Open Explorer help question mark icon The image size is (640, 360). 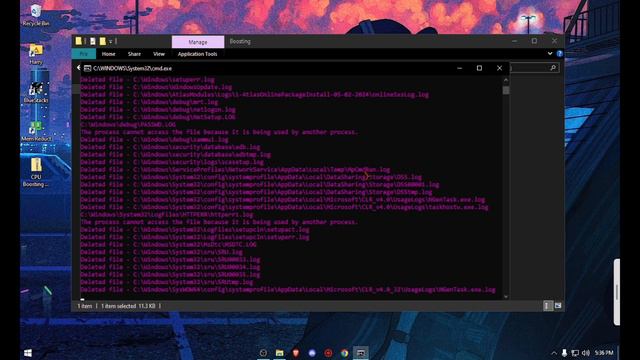point(560,53)
